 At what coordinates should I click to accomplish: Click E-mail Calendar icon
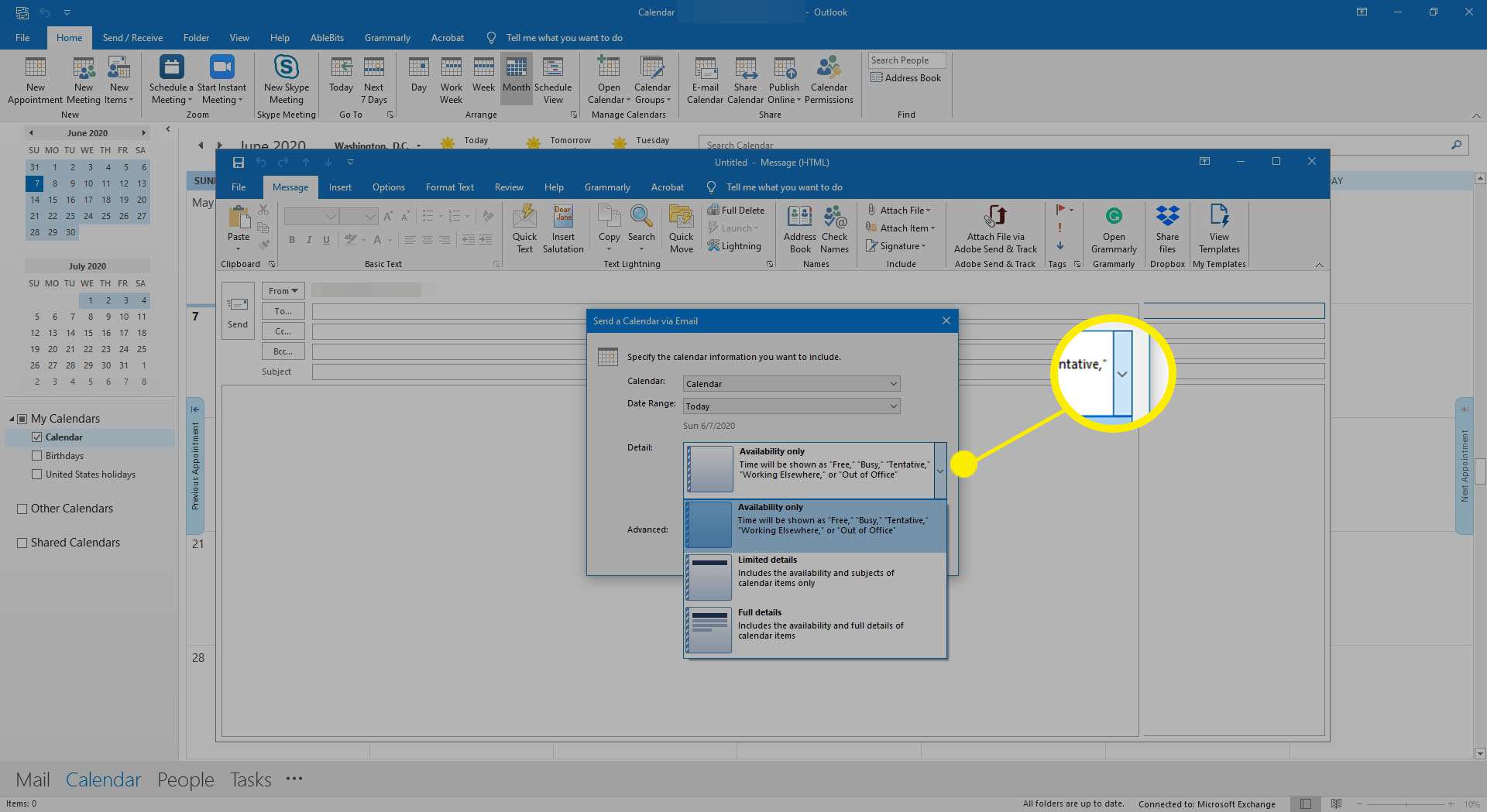coord(705,80)
